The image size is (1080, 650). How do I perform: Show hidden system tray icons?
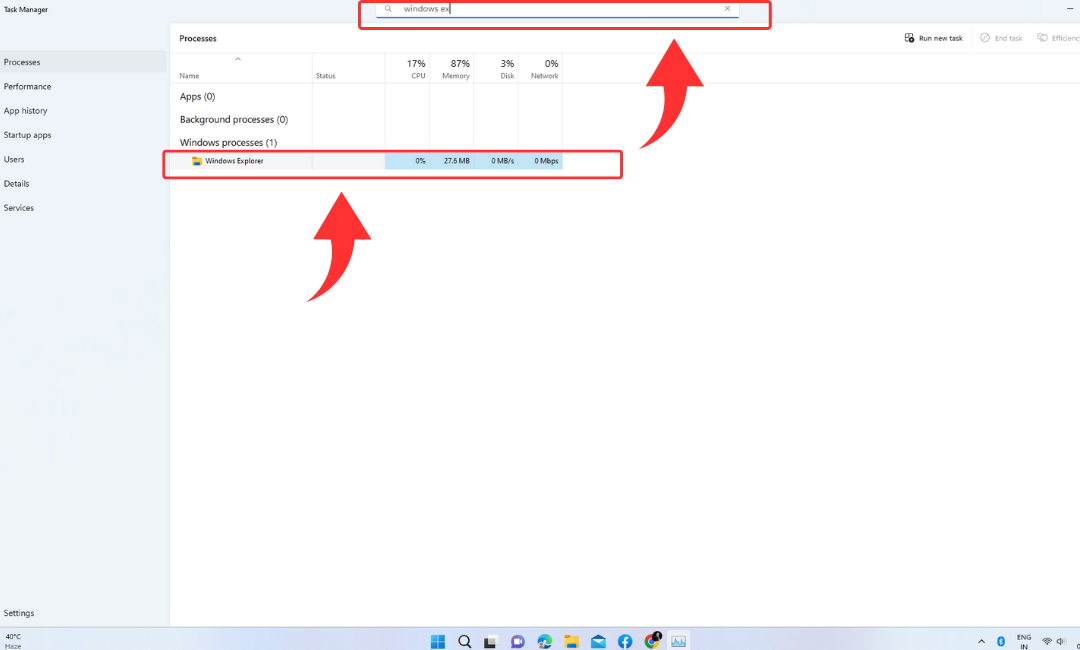pos(981,641)
